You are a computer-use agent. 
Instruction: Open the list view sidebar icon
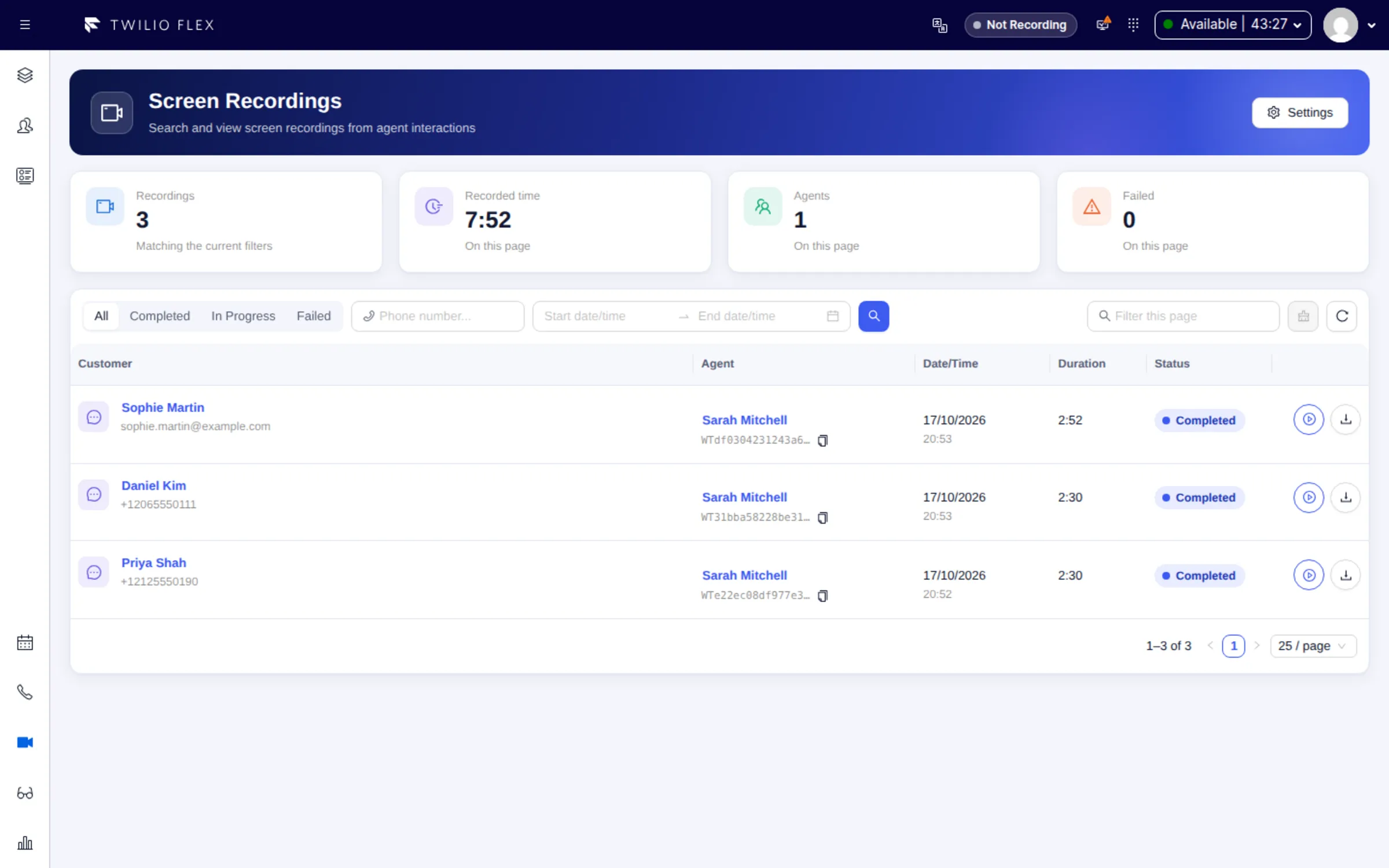point(25,176)
